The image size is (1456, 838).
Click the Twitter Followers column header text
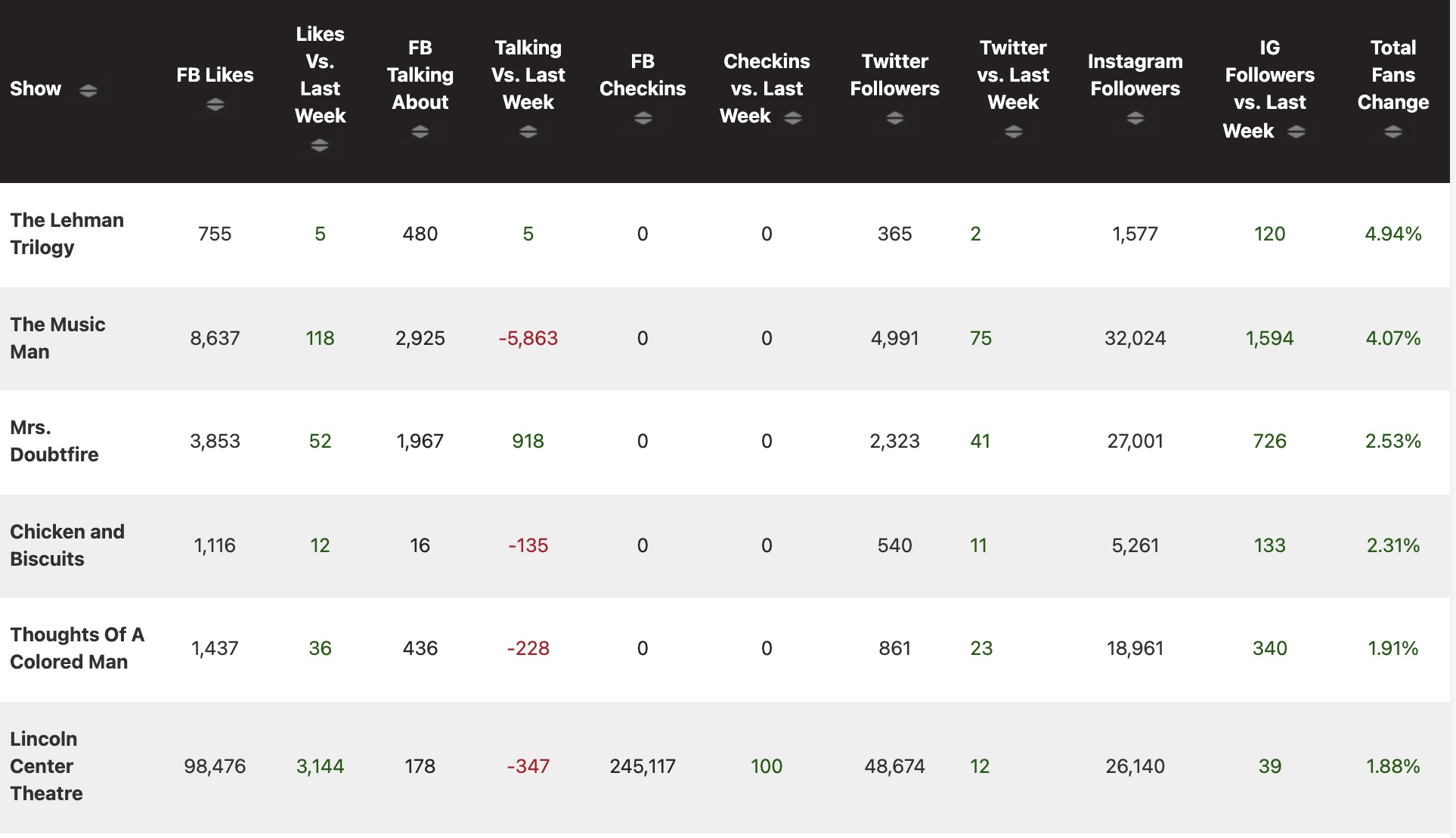[894, 75]
